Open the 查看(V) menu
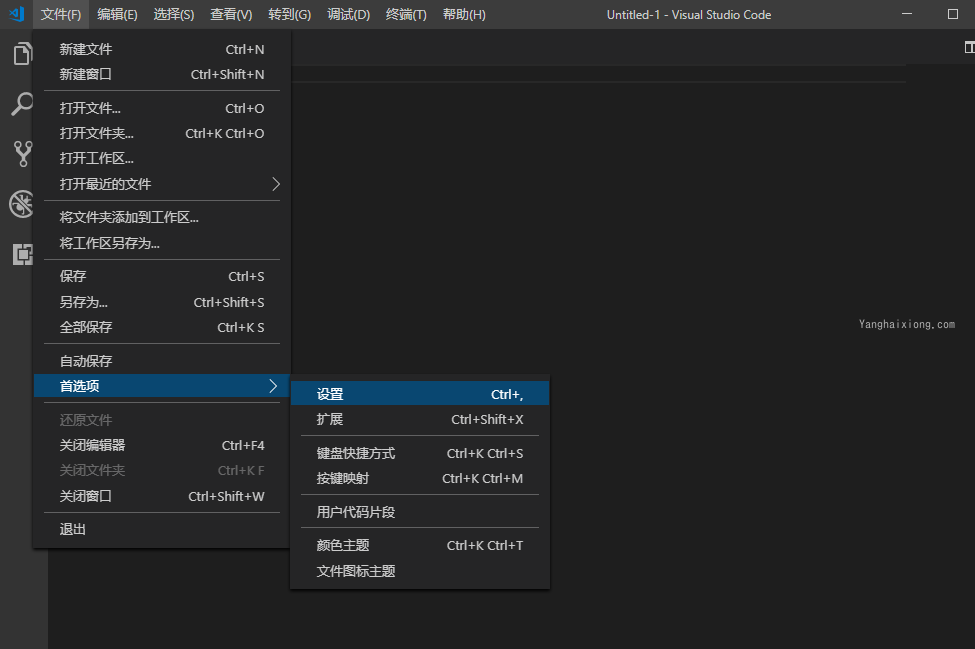Image resolution: width=975 pixels, height=649 pixels. (231, 14)
